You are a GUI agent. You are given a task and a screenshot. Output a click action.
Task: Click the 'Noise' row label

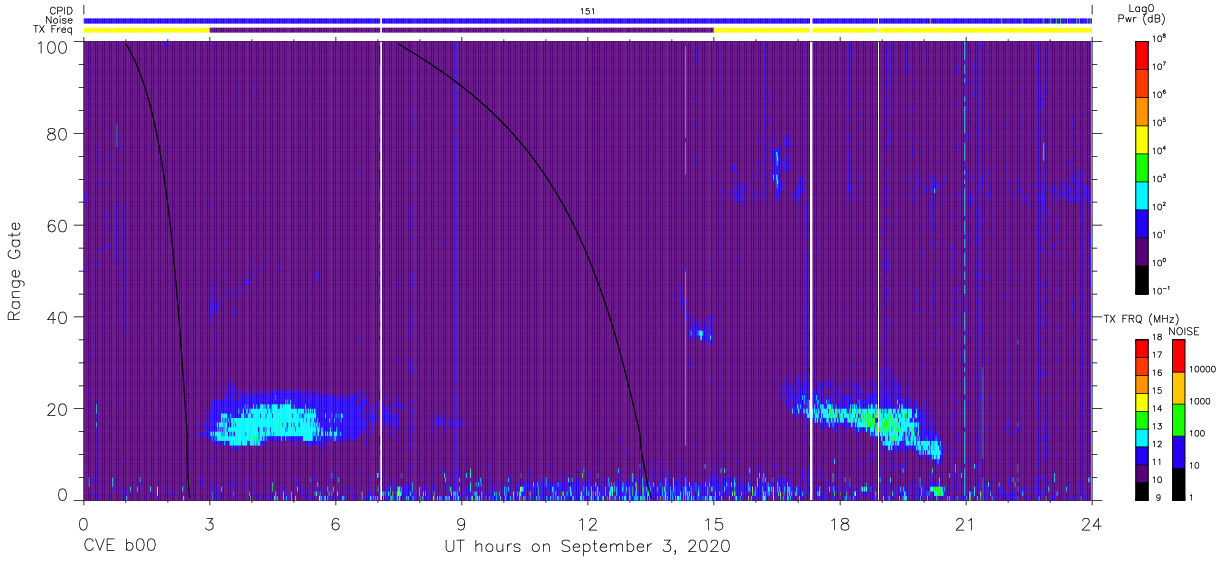tap(59, 20)
